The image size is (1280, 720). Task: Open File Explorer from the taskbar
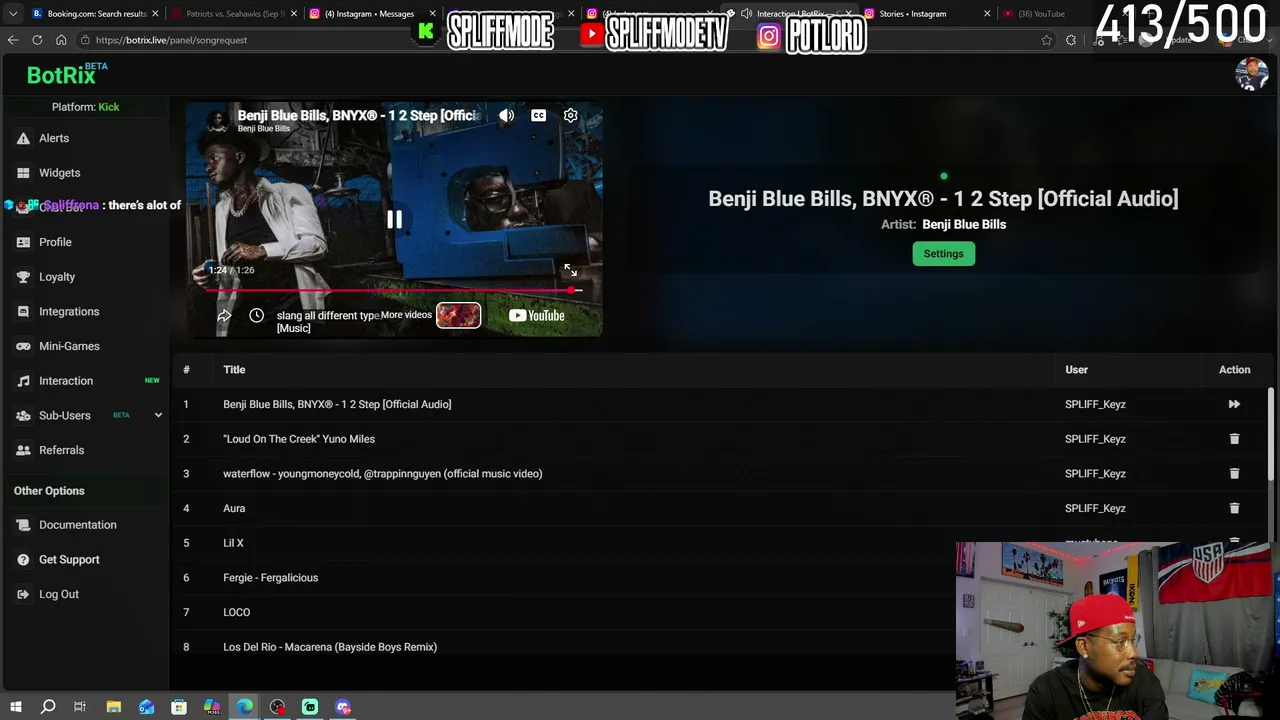coord(114,707)
